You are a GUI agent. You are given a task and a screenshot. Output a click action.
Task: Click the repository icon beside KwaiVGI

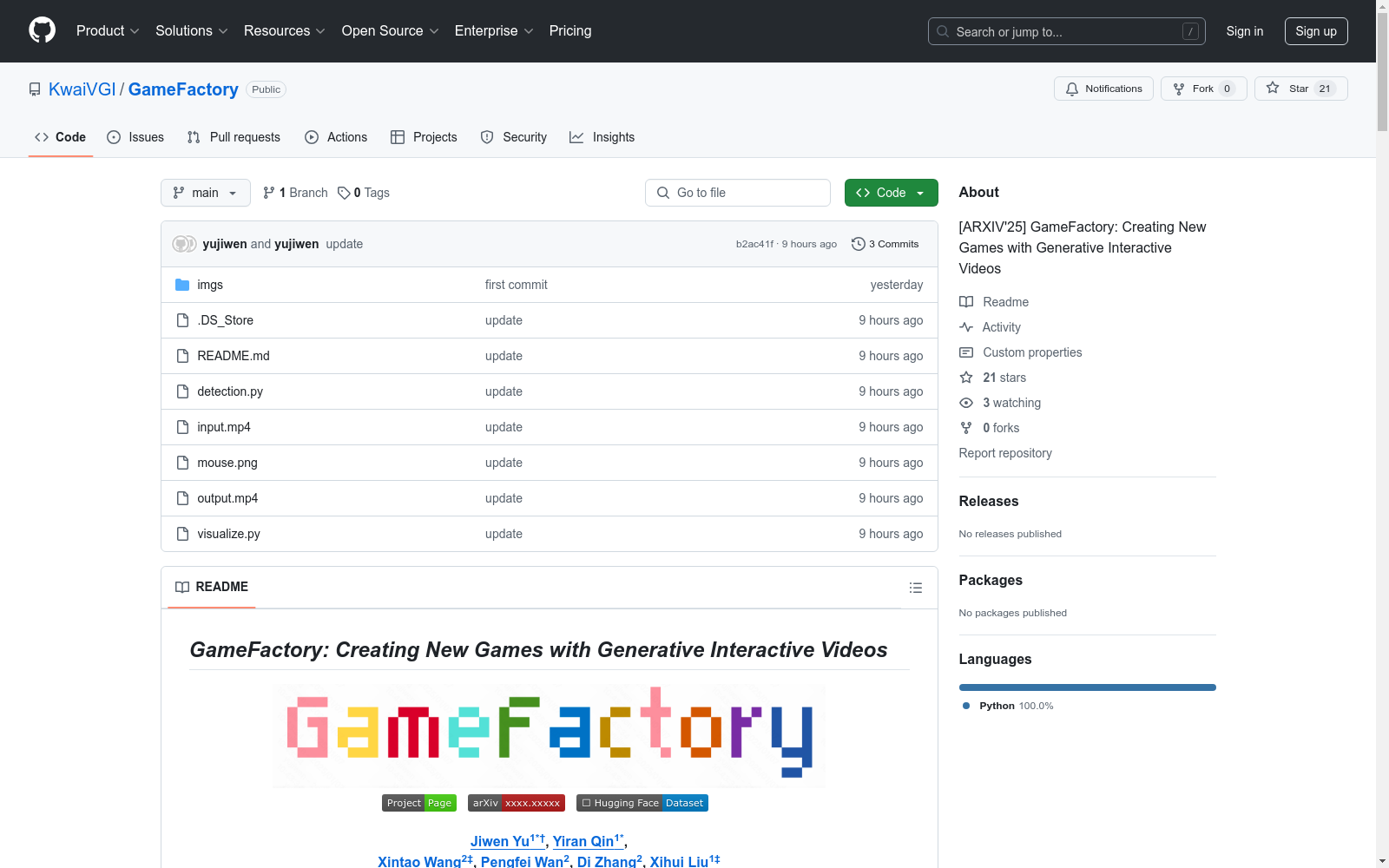point(35,89)
